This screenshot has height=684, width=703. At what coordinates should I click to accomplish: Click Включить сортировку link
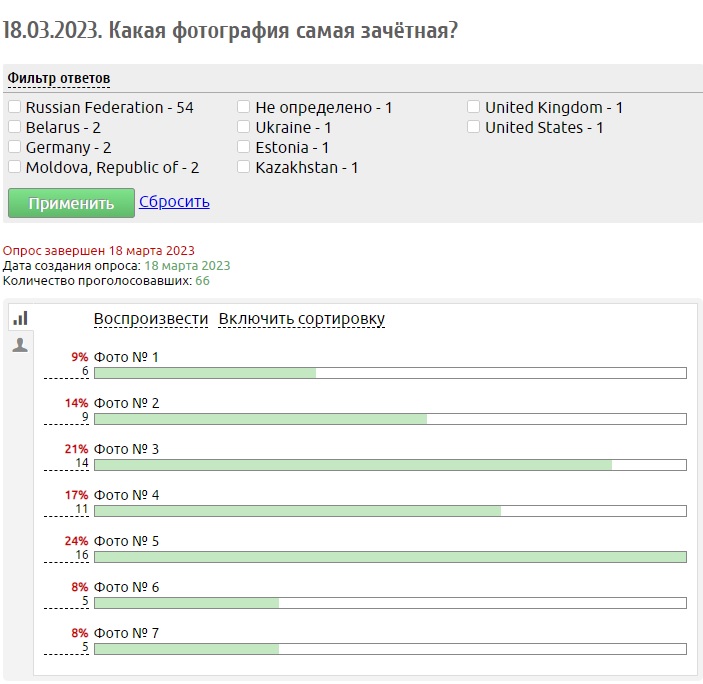(x=301, y=319)
